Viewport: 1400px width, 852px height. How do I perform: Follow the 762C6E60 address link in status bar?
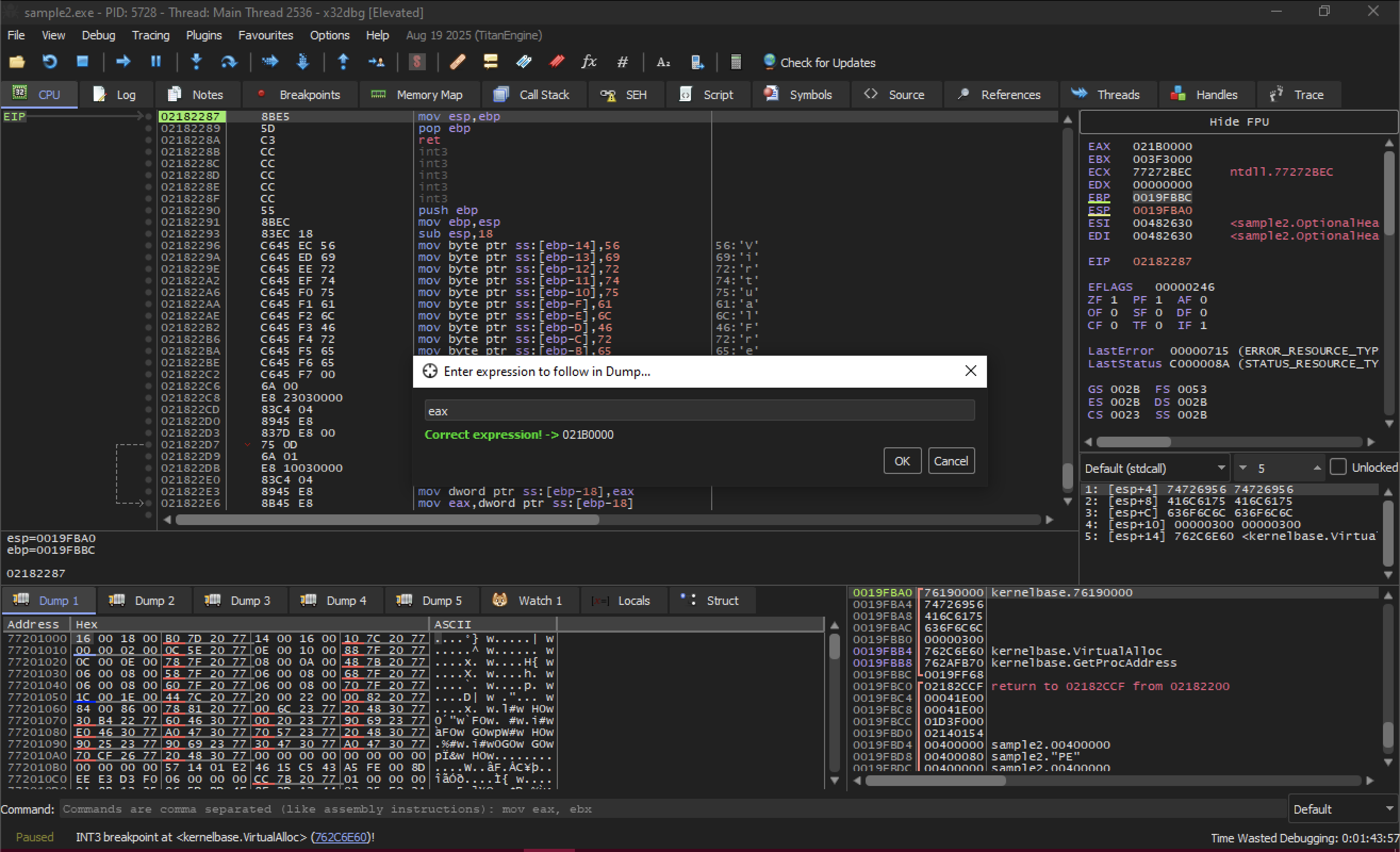(x=341, y=837)
